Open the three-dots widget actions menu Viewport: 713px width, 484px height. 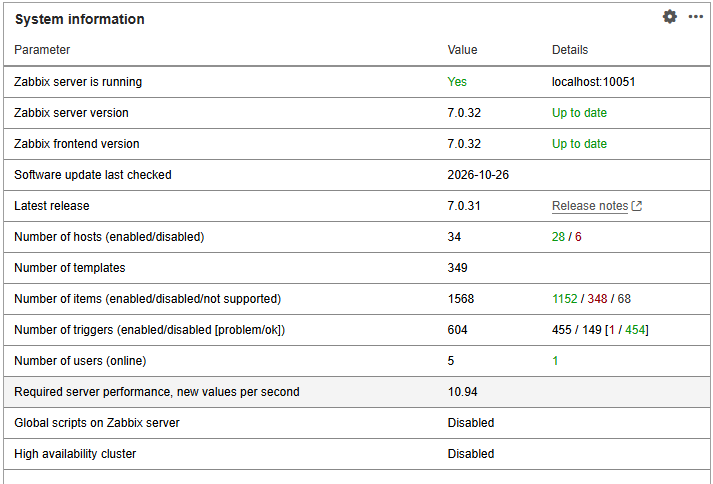pos(696,17)
